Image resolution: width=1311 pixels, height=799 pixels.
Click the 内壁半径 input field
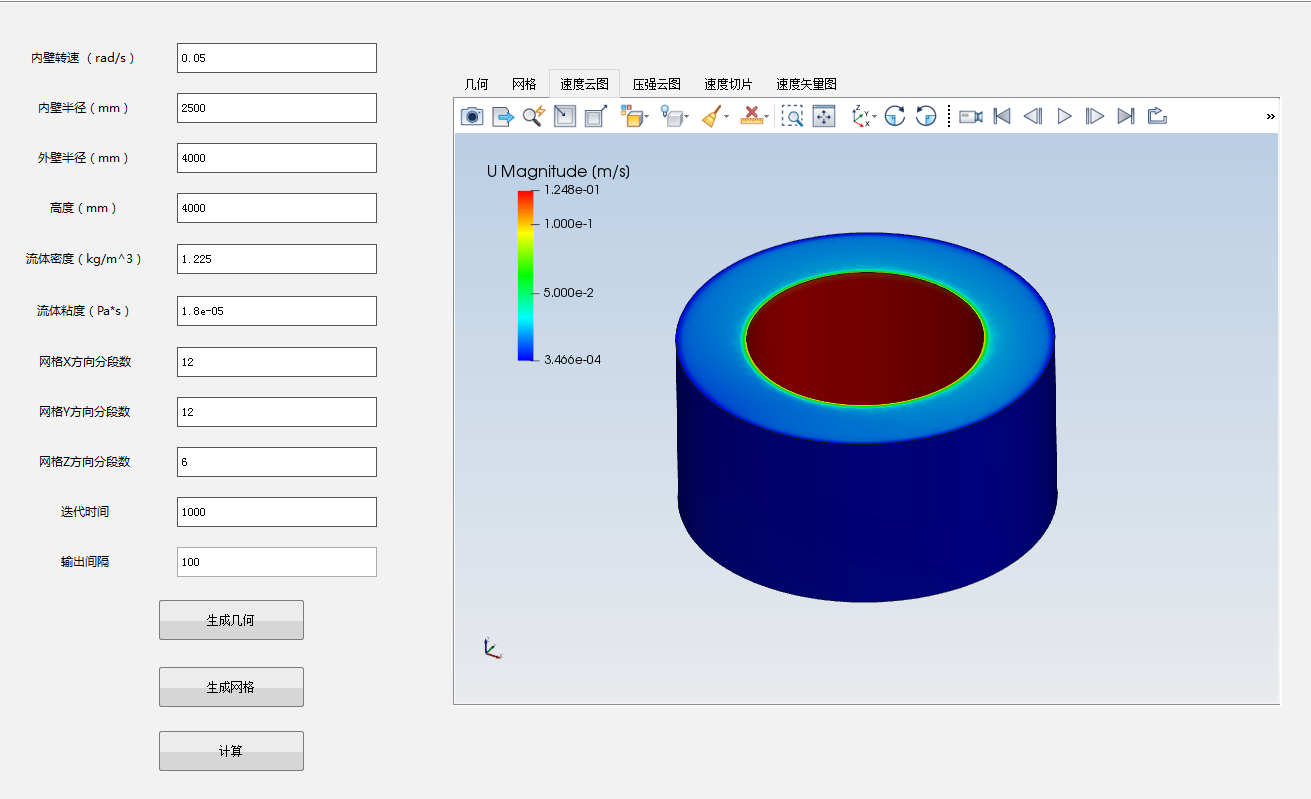pos(277,108)
